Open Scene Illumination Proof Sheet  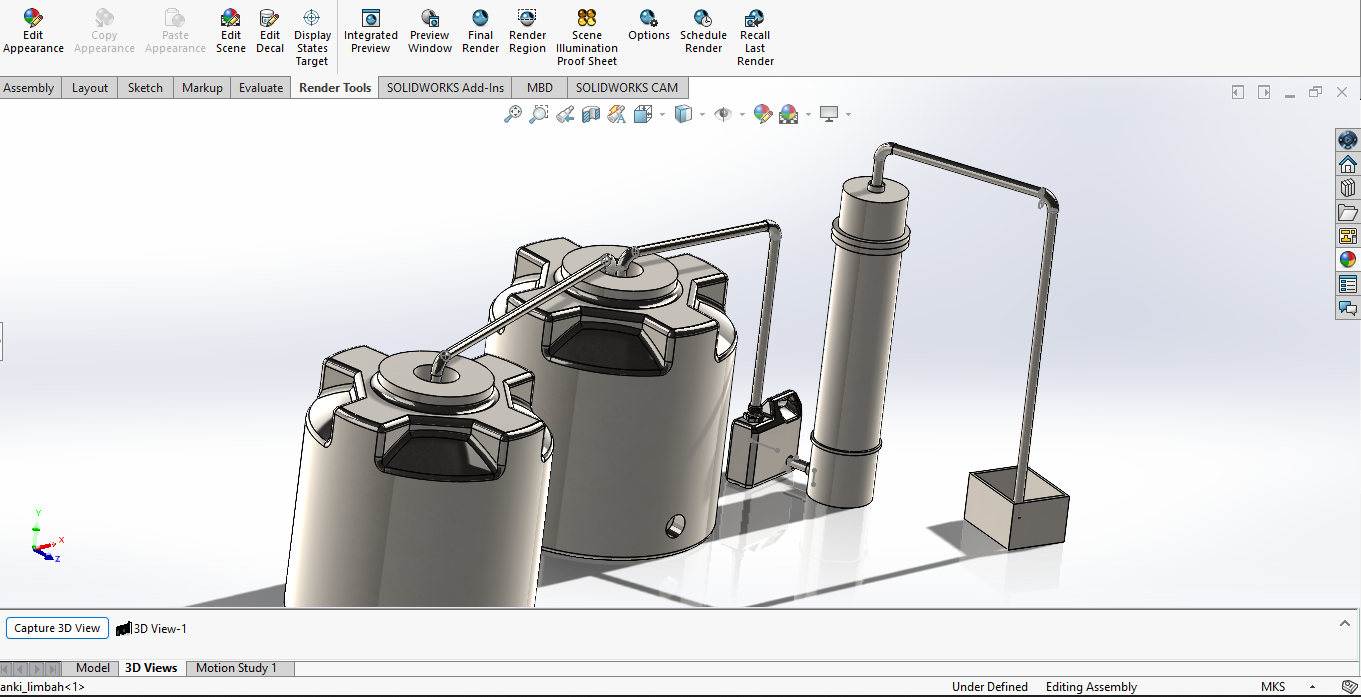click(587, 38)
